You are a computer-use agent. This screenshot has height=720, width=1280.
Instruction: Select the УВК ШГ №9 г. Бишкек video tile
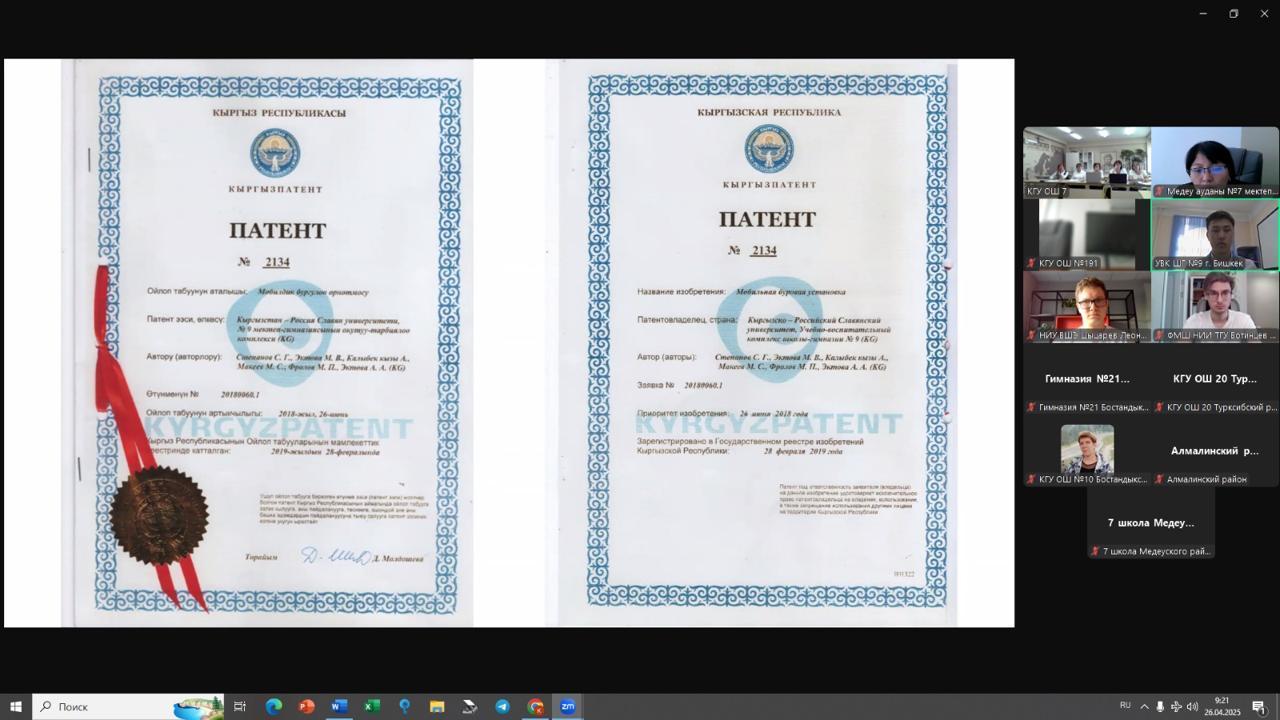point(1215,234)
